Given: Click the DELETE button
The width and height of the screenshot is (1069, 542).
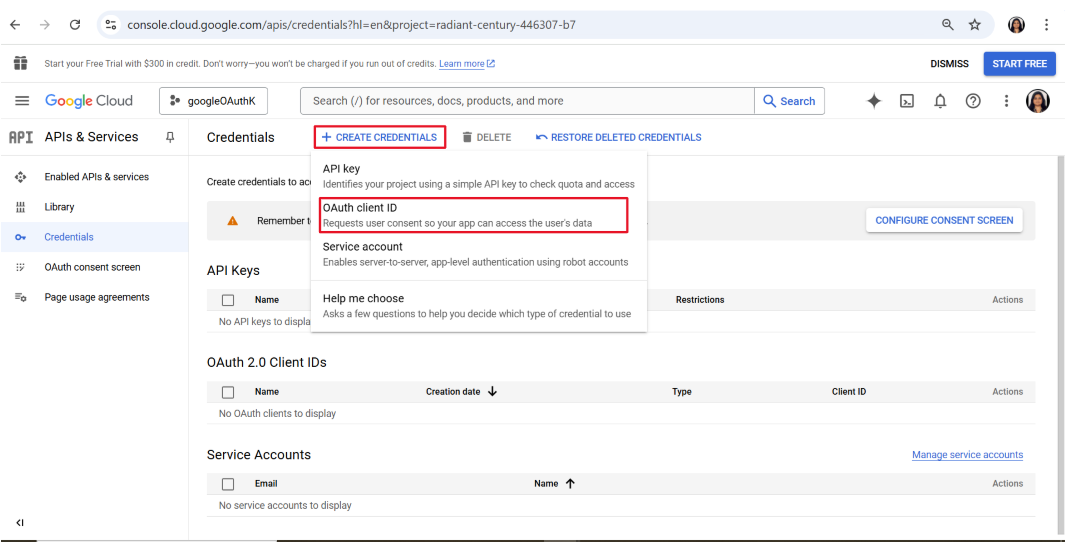Looking at the screenshot, I should [x=487, y=137].
